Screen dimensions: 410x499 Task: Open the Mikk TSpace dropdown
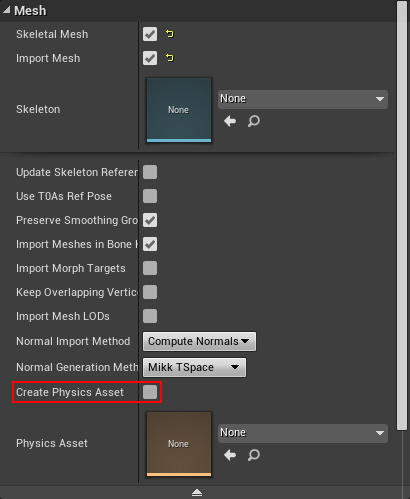[x=194, y=367]
